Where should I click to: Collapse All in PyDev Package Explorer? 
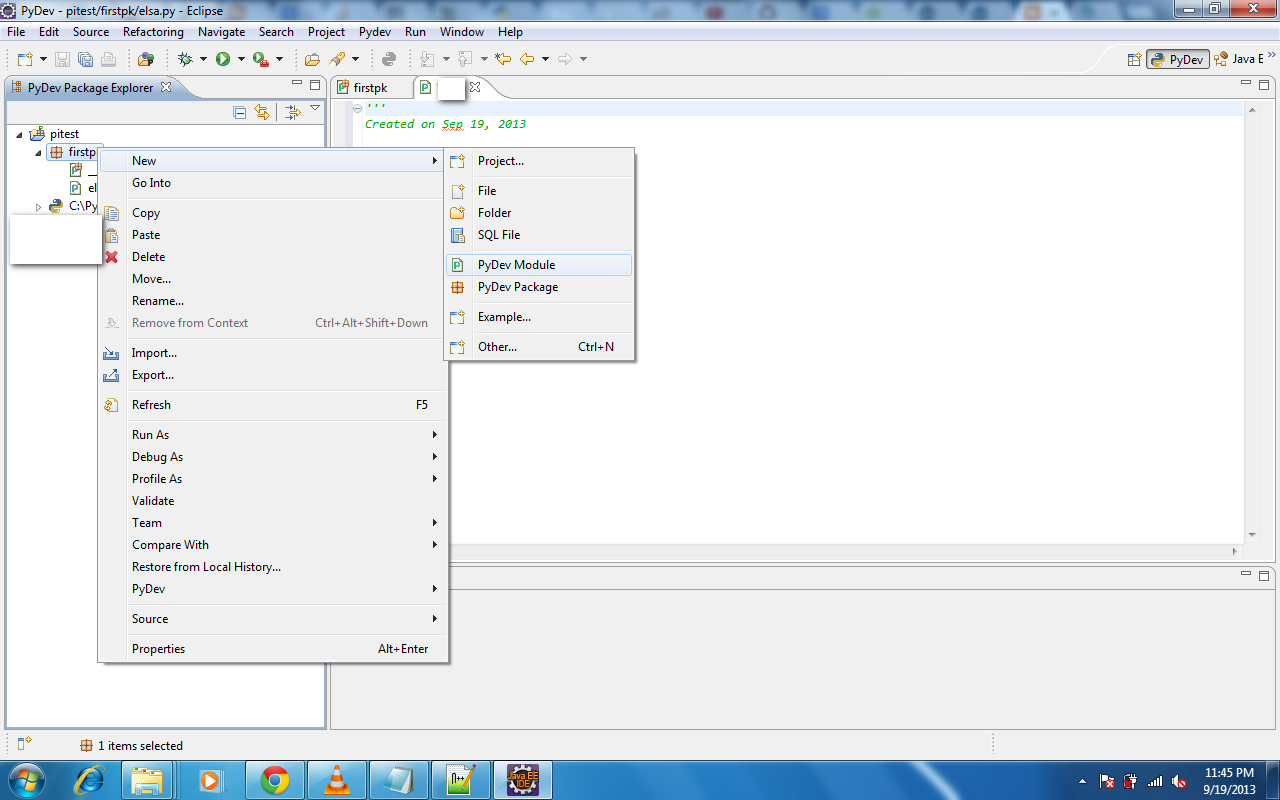point(239,112)
